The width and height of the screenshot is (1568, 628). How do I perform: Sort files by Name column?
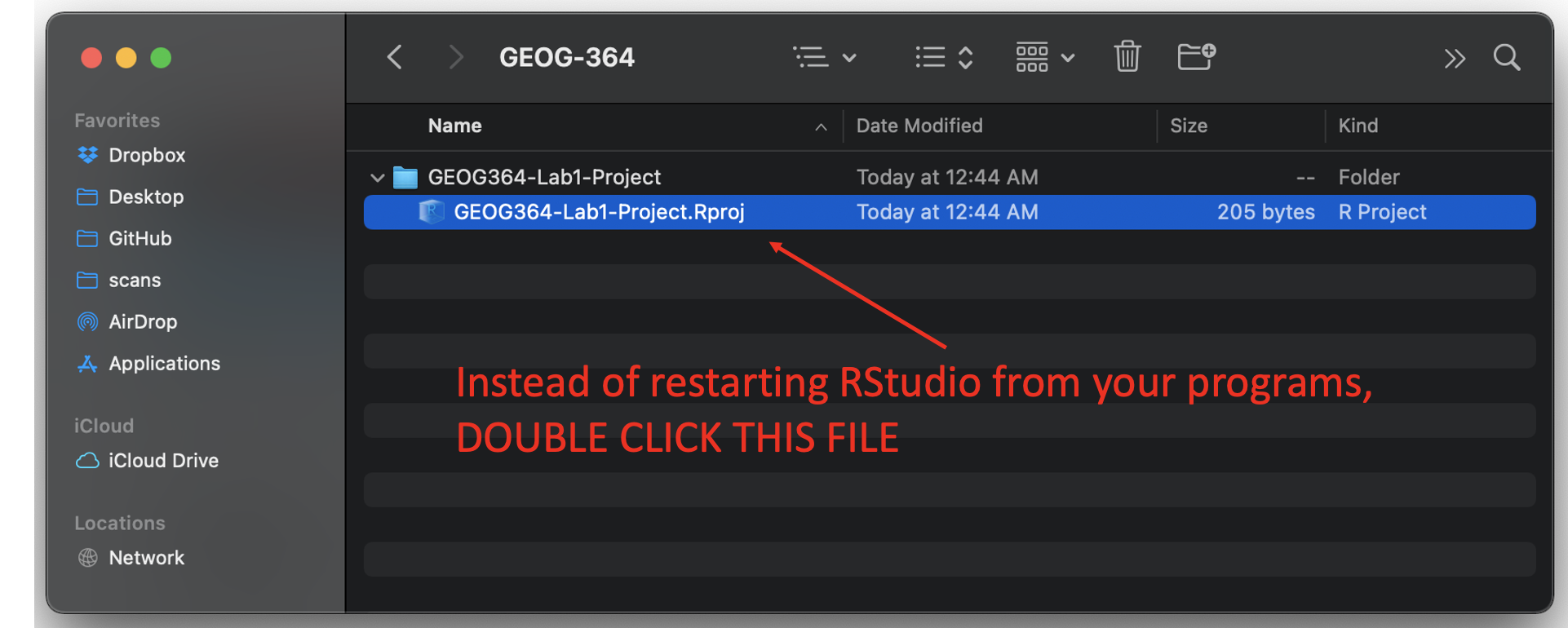click(x=454, y=126)
